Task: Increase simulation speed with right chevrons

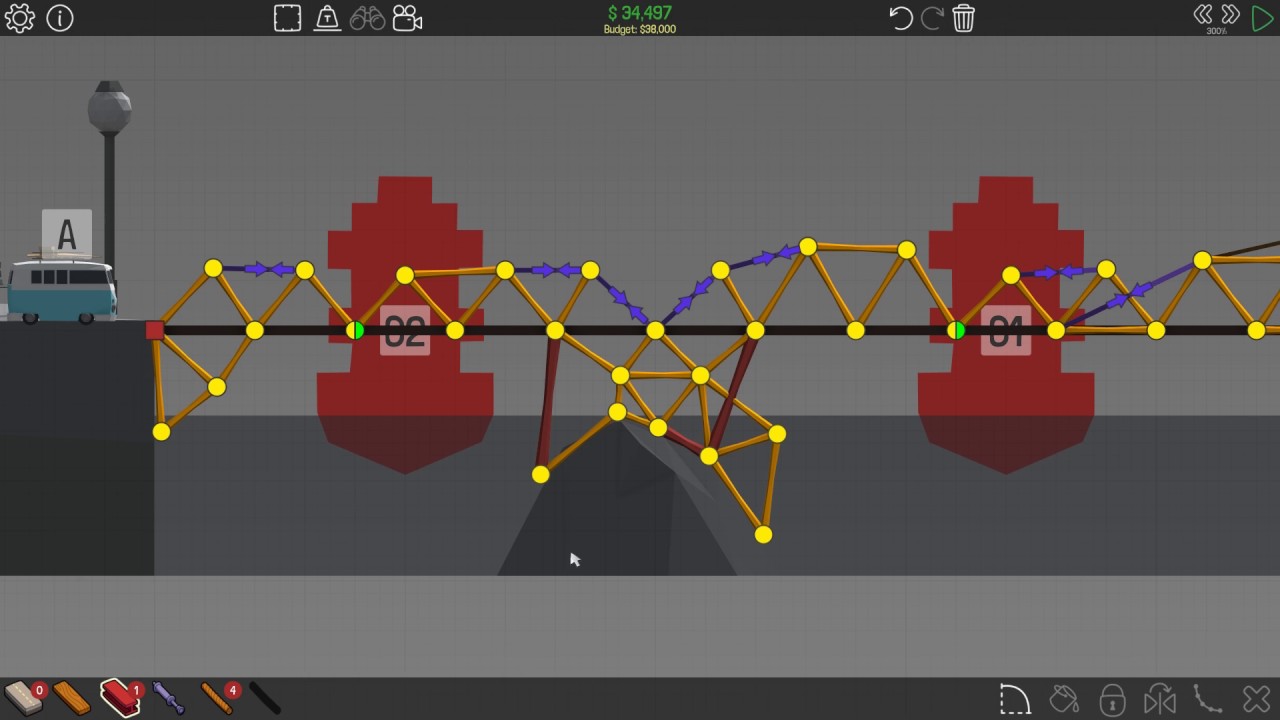Action: (x=1231, y=14)
